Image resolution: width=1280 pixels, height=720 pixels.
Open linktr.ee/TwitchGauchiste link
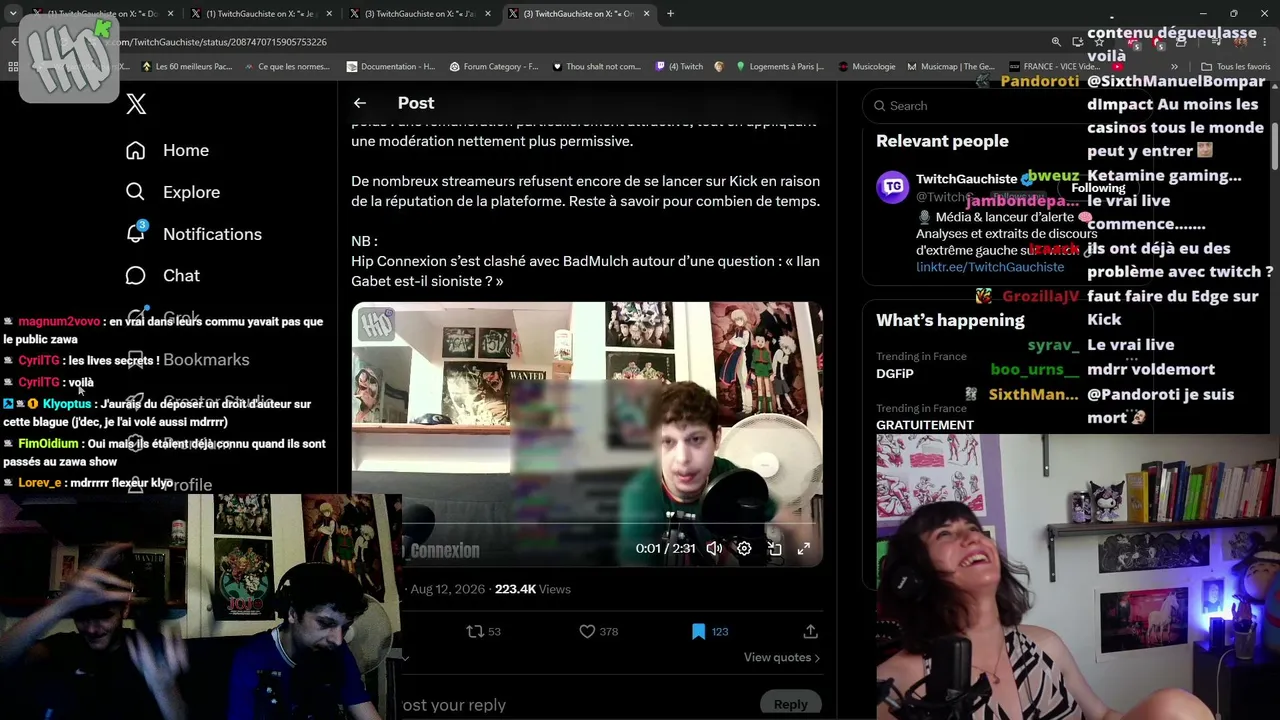pyautogui.click(x=990, y=267)
